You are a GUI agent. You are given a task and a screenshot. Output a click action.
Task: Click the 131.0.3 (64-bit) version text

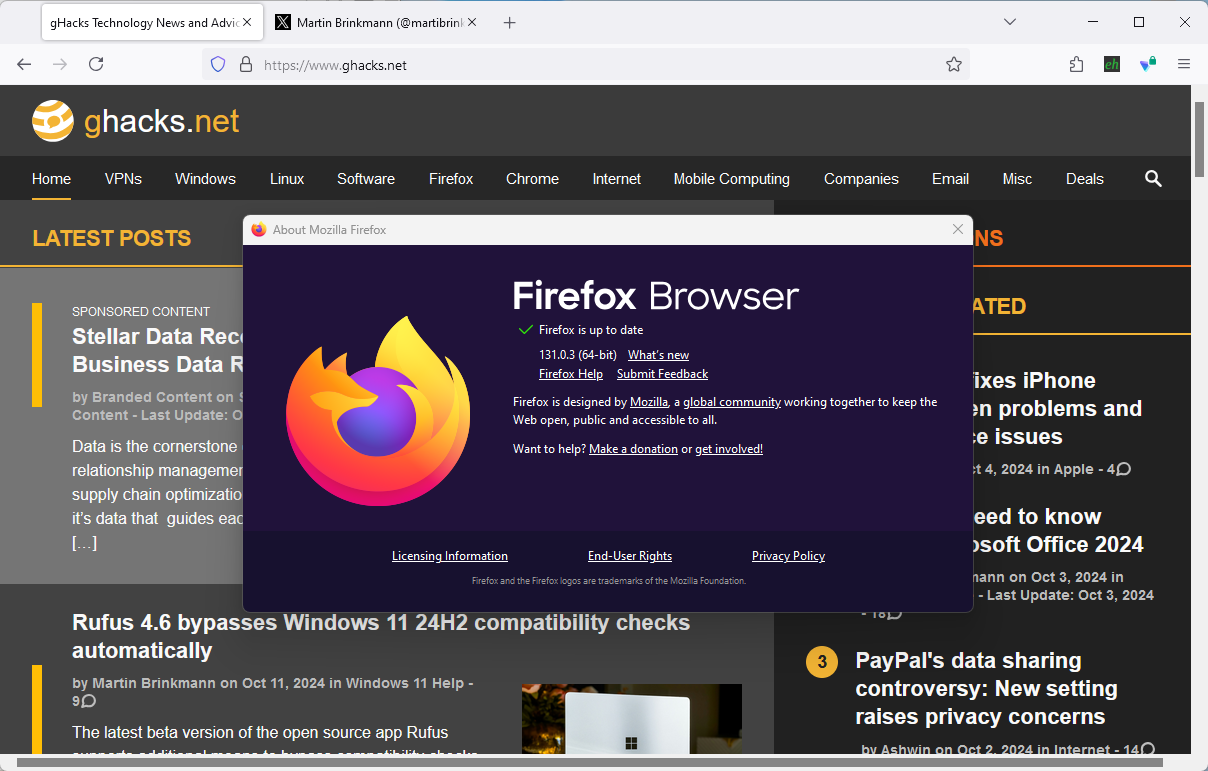(578, 355)
